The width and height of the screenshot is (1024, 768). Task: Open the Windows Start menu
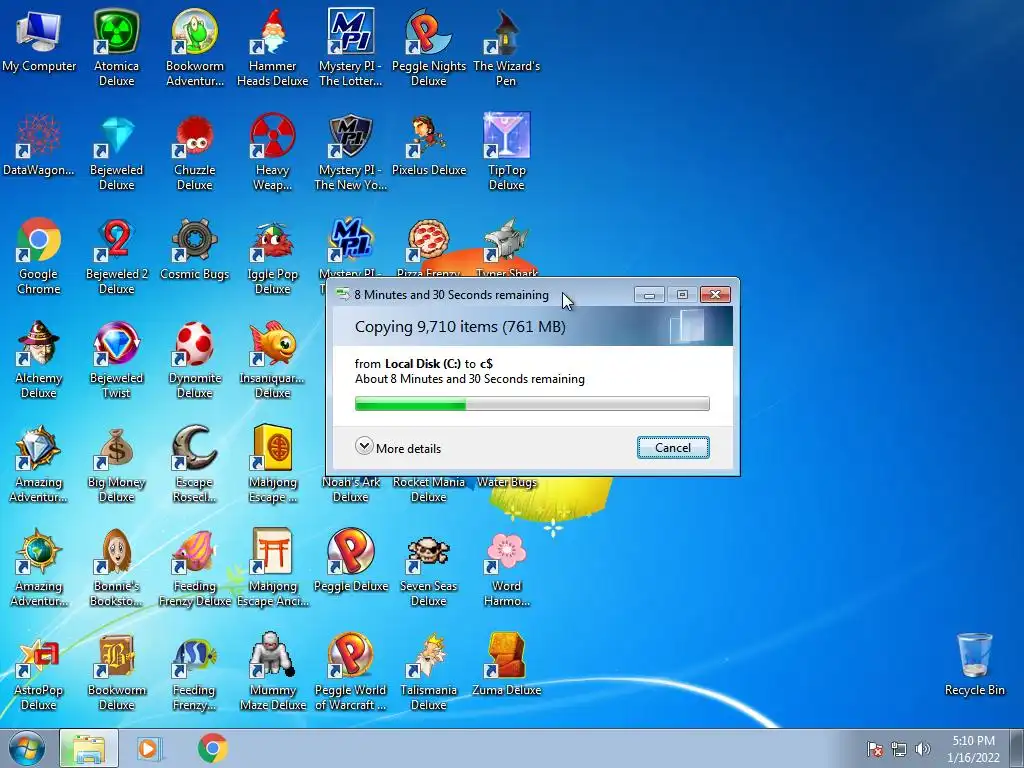(x=27, y=748)
